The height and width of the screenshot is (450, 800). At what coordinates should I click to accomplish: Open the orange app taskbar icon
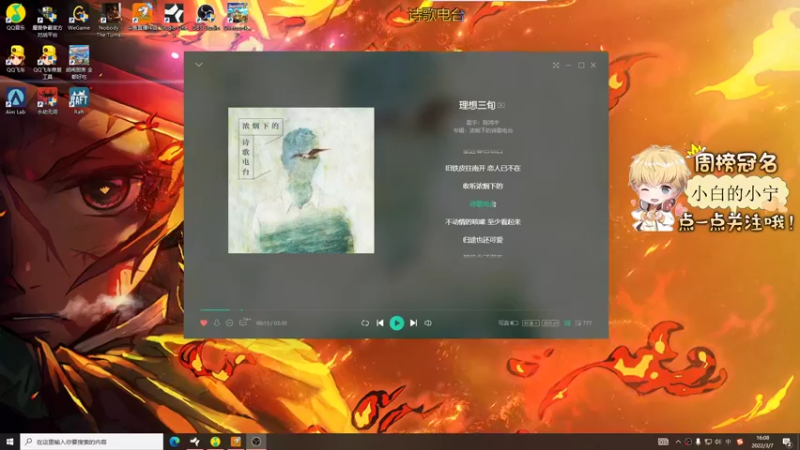point(236,441)
